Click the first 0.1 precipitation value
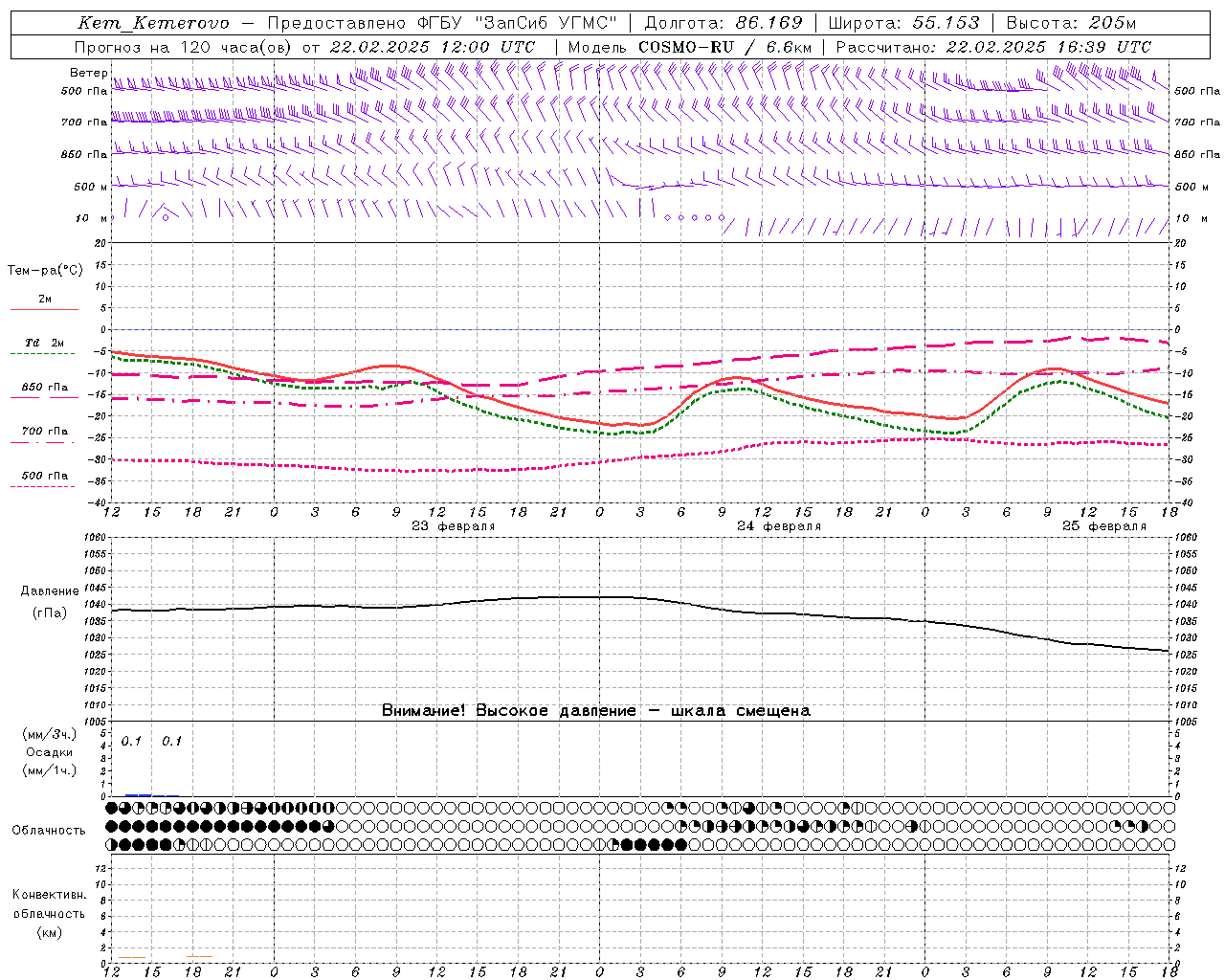Viewport: 1225px width, 980px height. pyautogui.click(x=131, y=742)
